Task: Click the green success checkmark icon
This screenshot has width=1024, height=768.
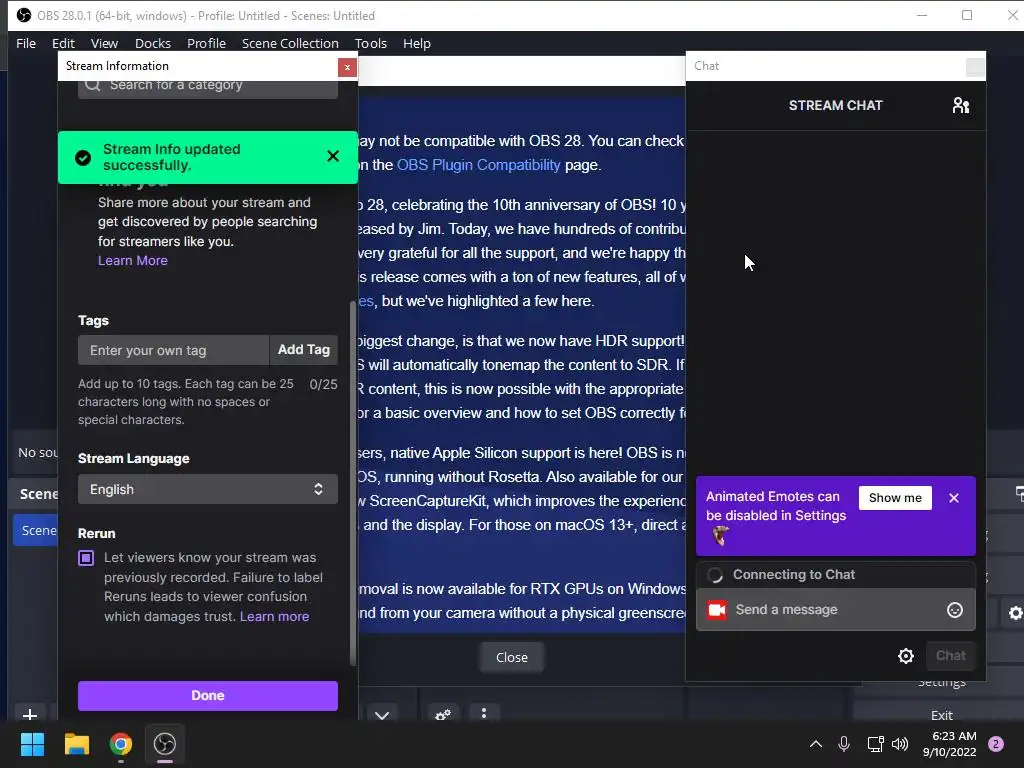Action: pos(83,157)
